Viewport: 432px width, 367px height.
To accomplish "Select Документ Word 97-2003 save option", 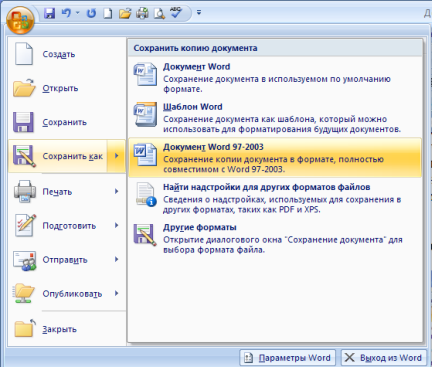I will coord(275,158).
